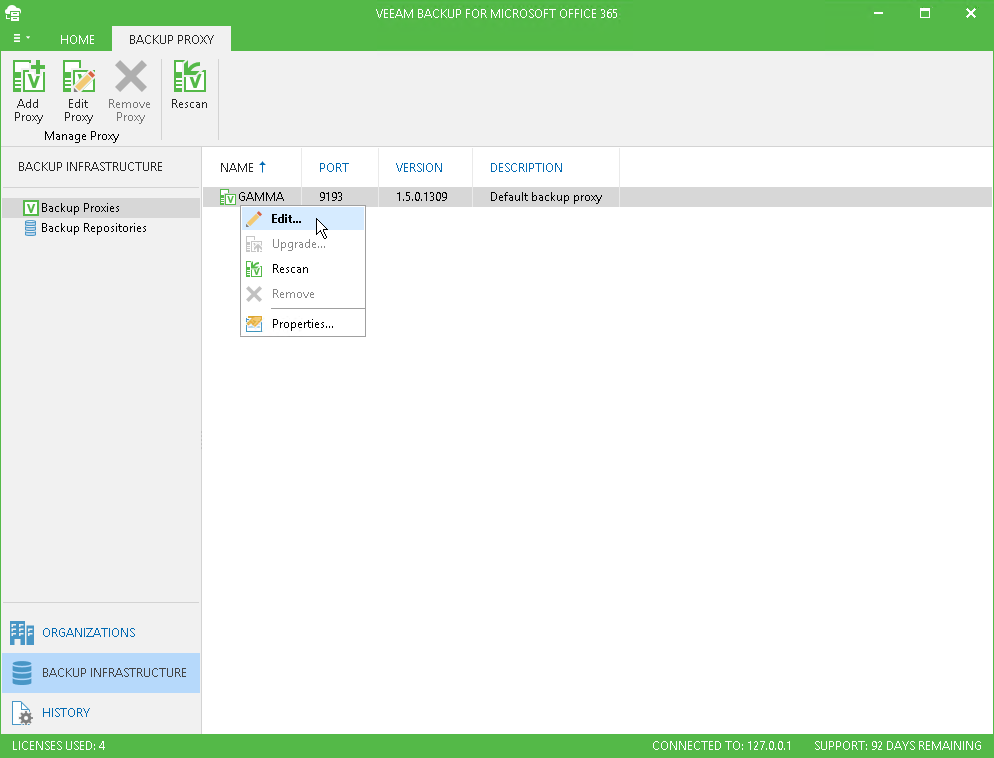Click the Backup Infrastructure database icon
994x758 pixels.
click(x=22, y=673)
